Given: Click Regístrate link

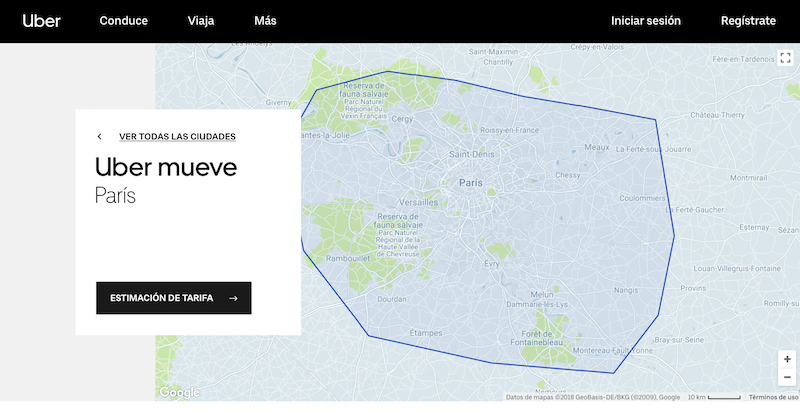Looking at the screenshot, I should [748, 21].
